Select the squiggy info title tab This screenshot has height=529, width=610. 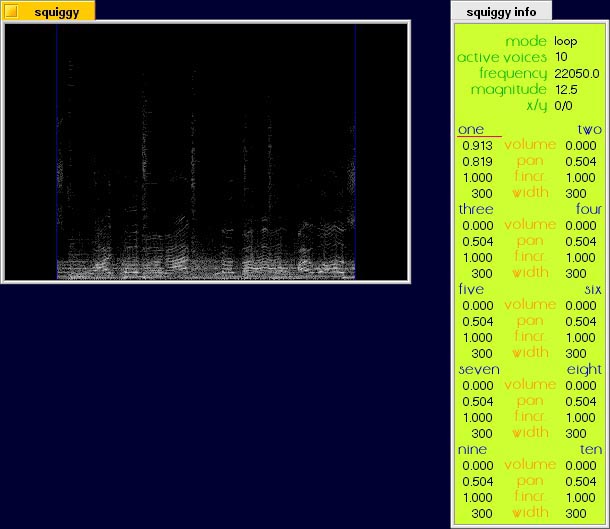(501, 11)
